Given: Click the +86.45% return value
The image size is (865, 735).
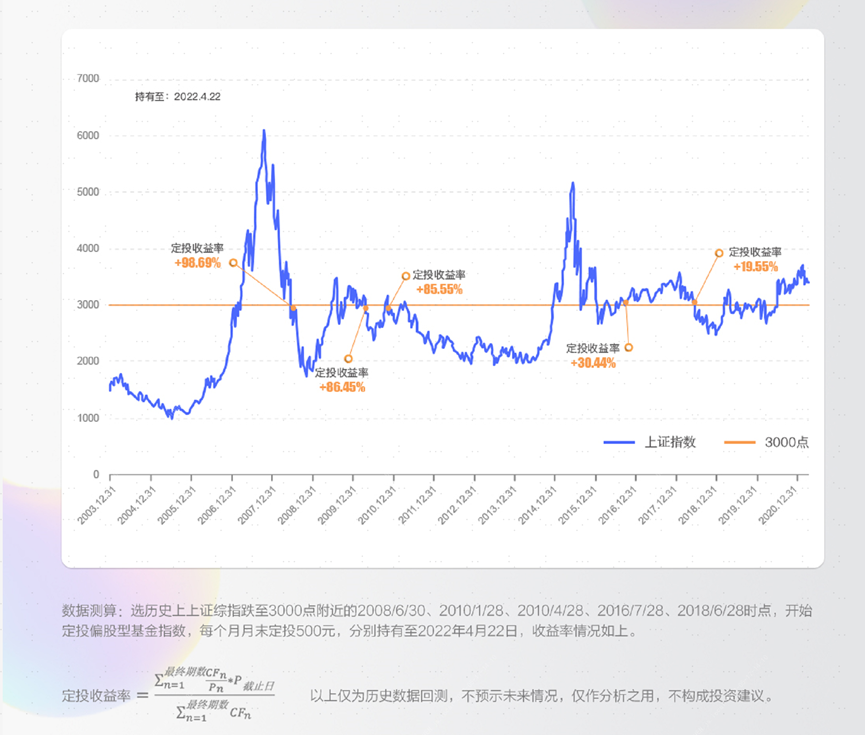Looking at the screenshot, I should (x=342, y=387).
